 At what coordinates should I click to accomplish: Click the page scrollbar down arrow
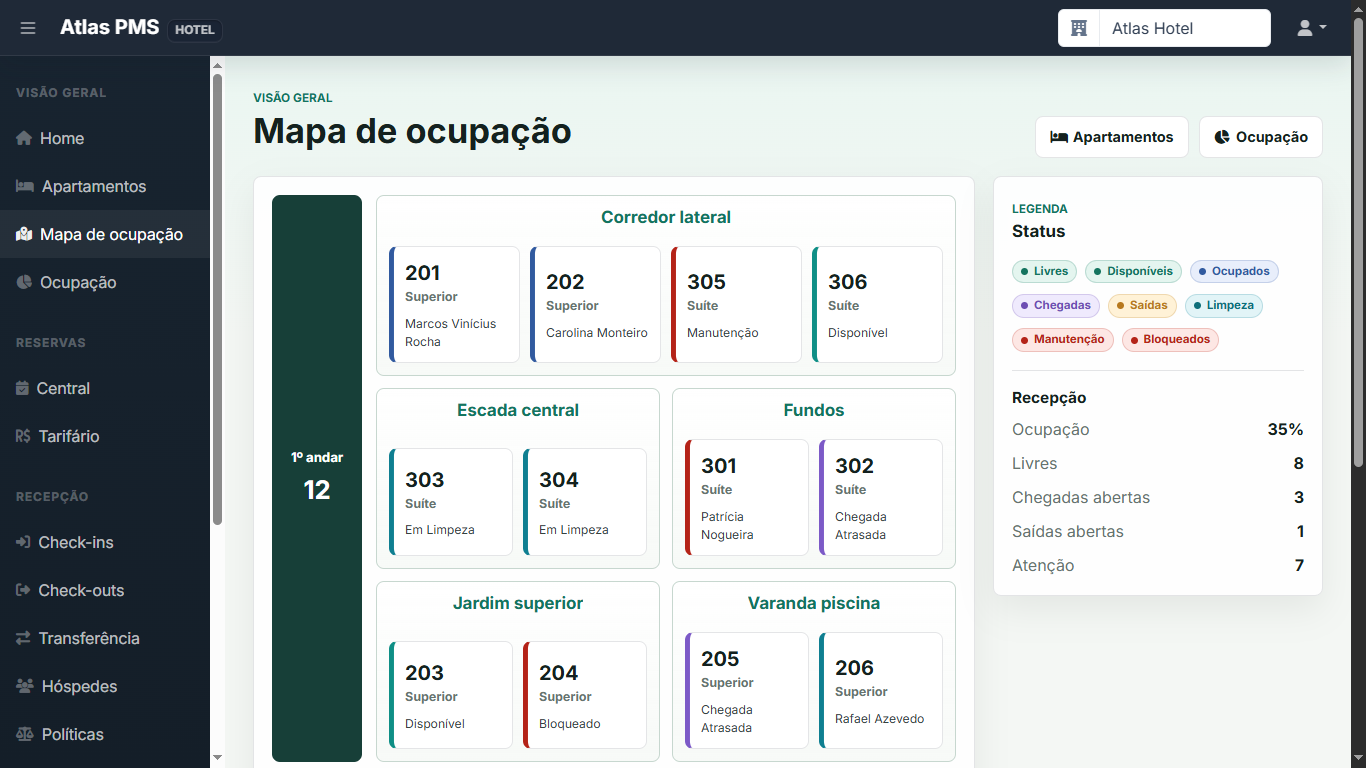pyautogui.click(x=1358, y=759)
